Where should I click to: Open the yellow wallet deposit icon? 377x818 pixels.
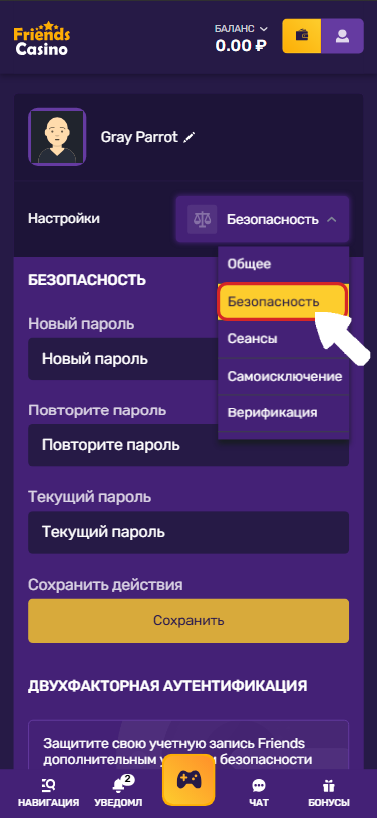tap(302, 36)
